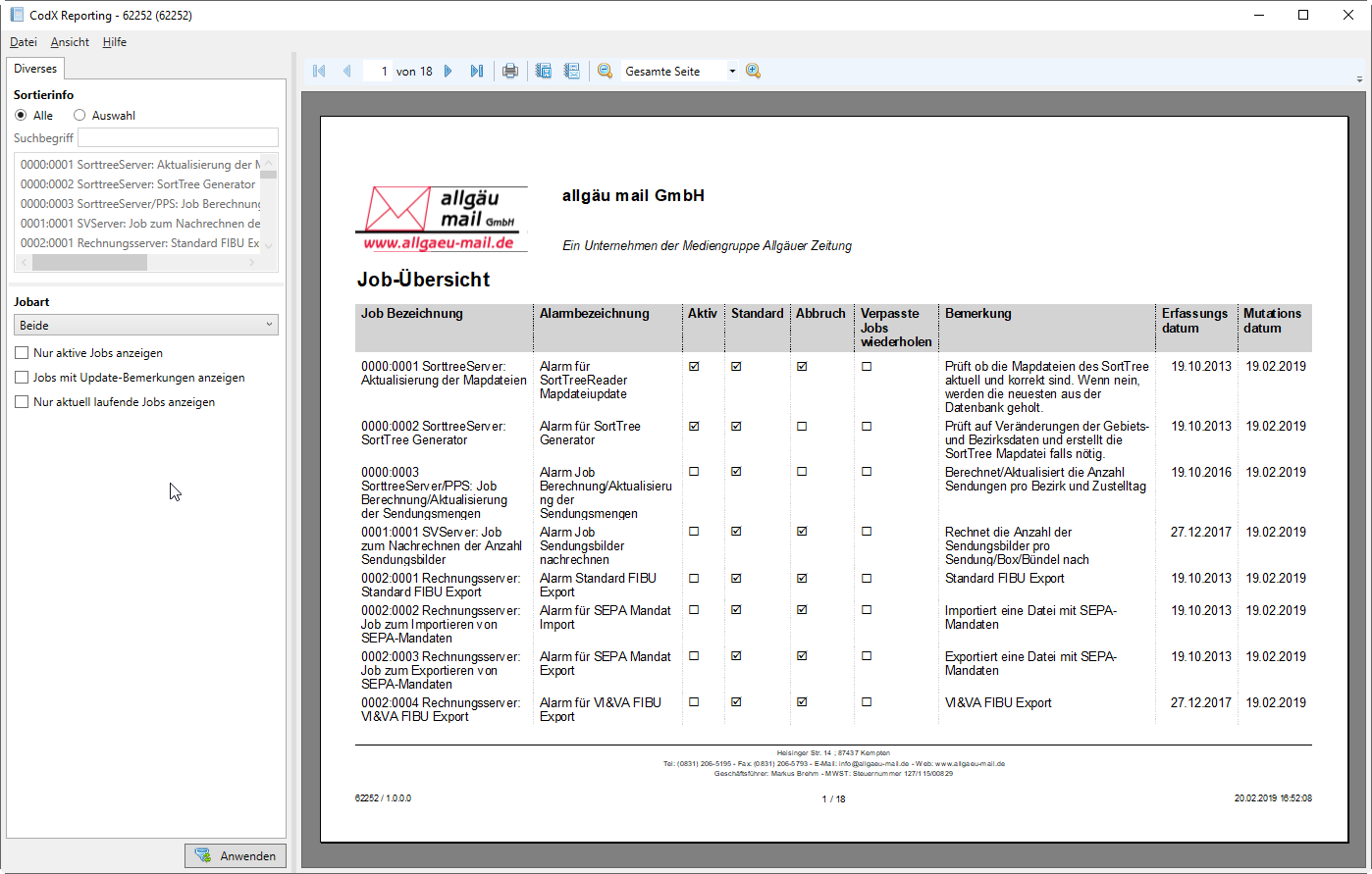Click the Alarm für SEPA Mandat Import cell
The width and height of the screenshot is (1372, 874).
606,617
